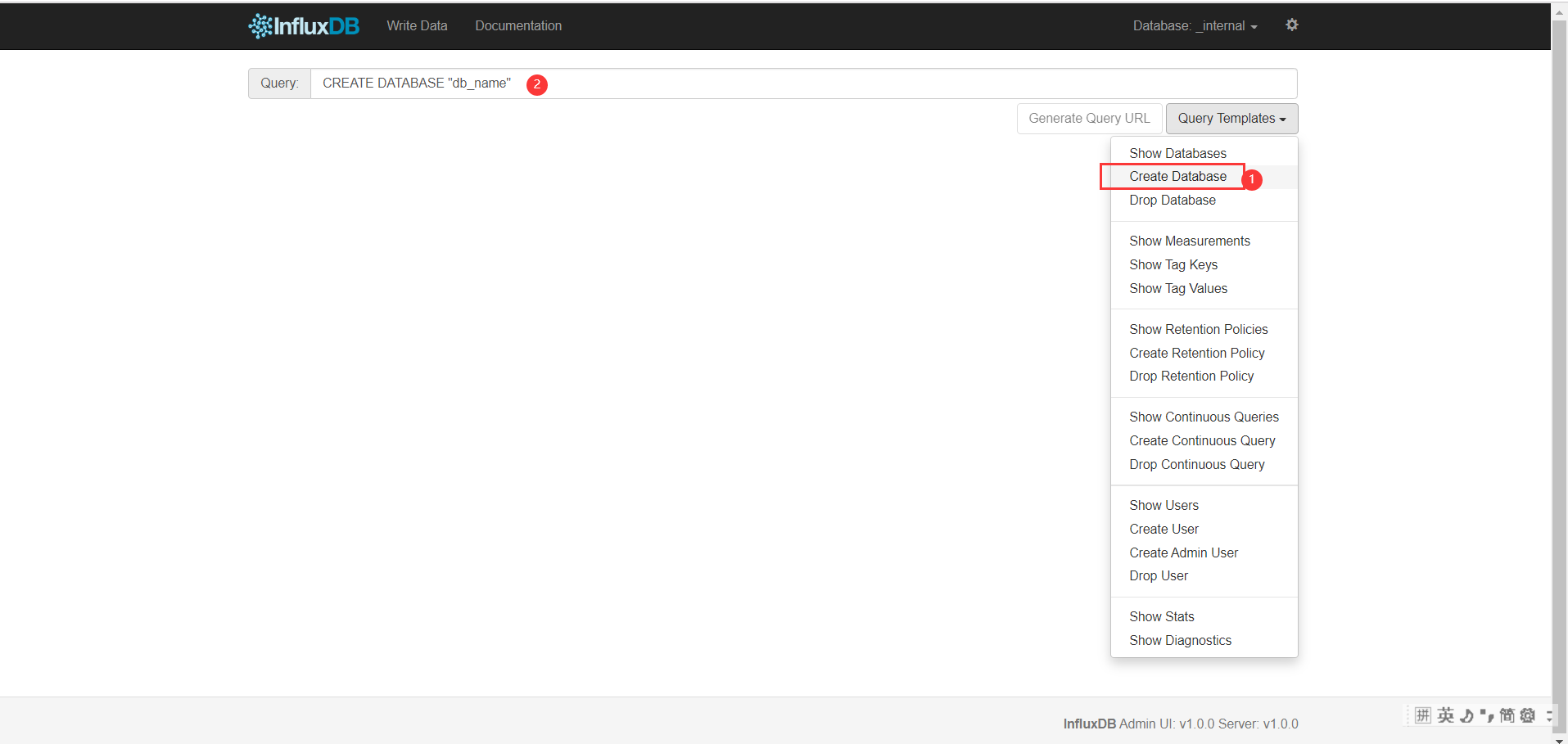Open the settings gear icon

[x=1292, y=25]
